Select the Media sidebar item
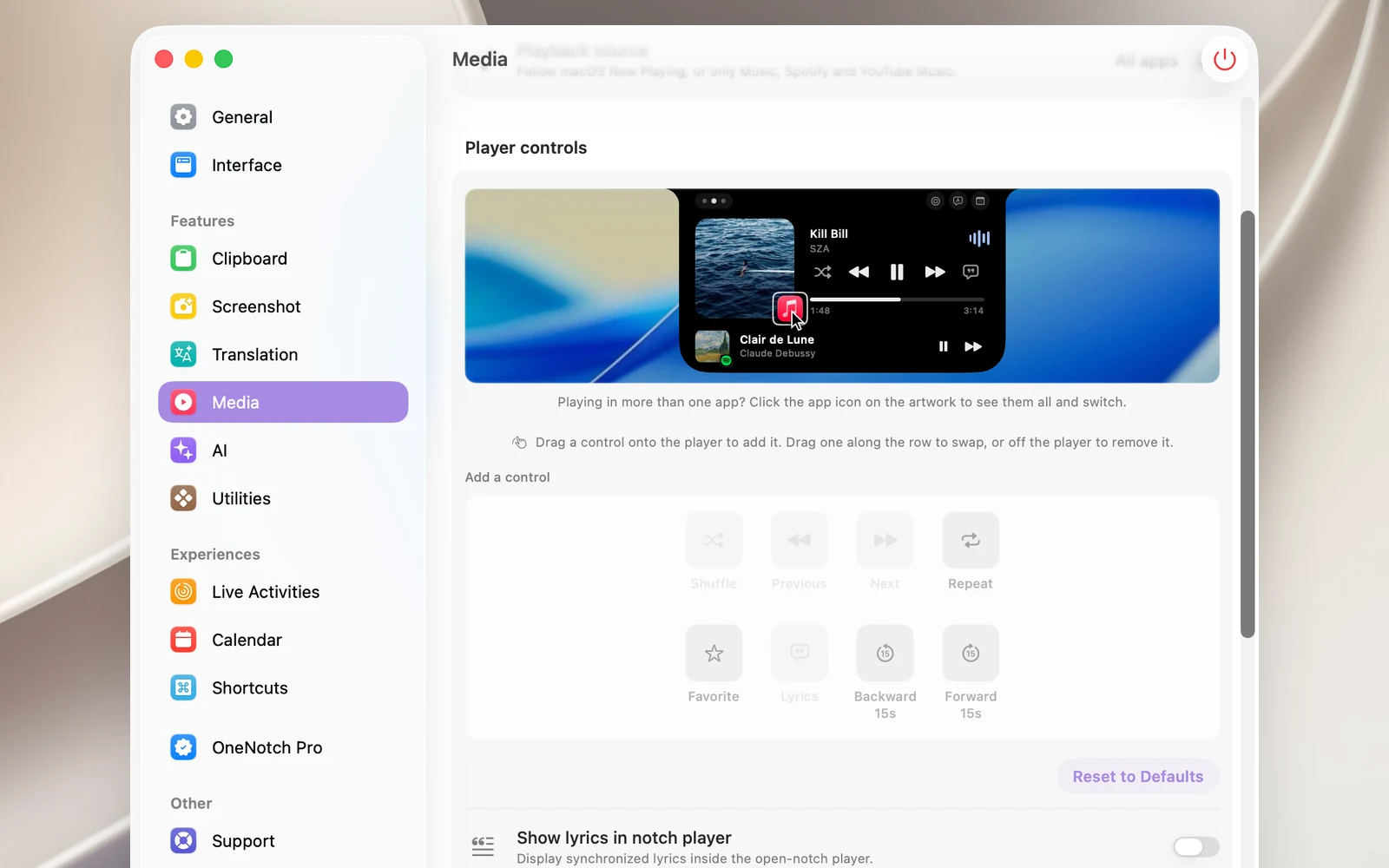Screen dimensions: 1389x868 click(283, 402)
